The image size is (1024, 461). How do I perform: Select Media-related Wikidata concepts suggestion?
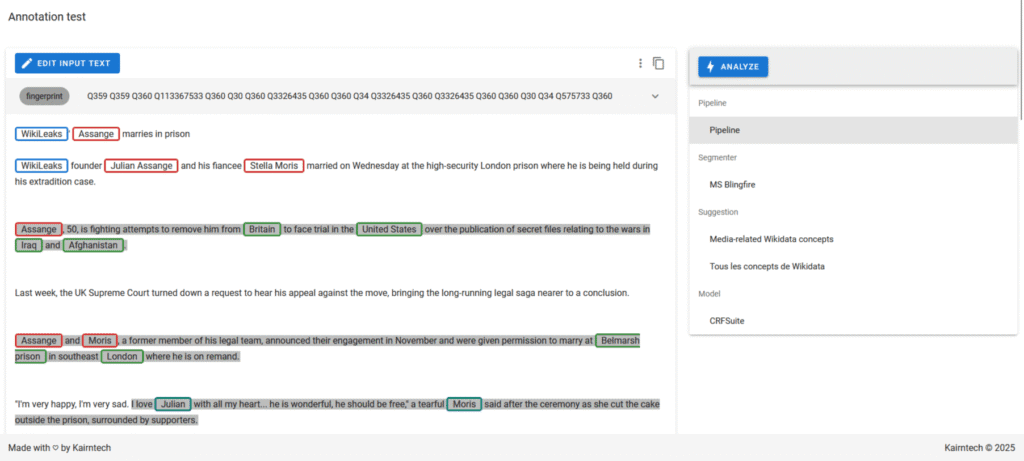click(771, 239)
